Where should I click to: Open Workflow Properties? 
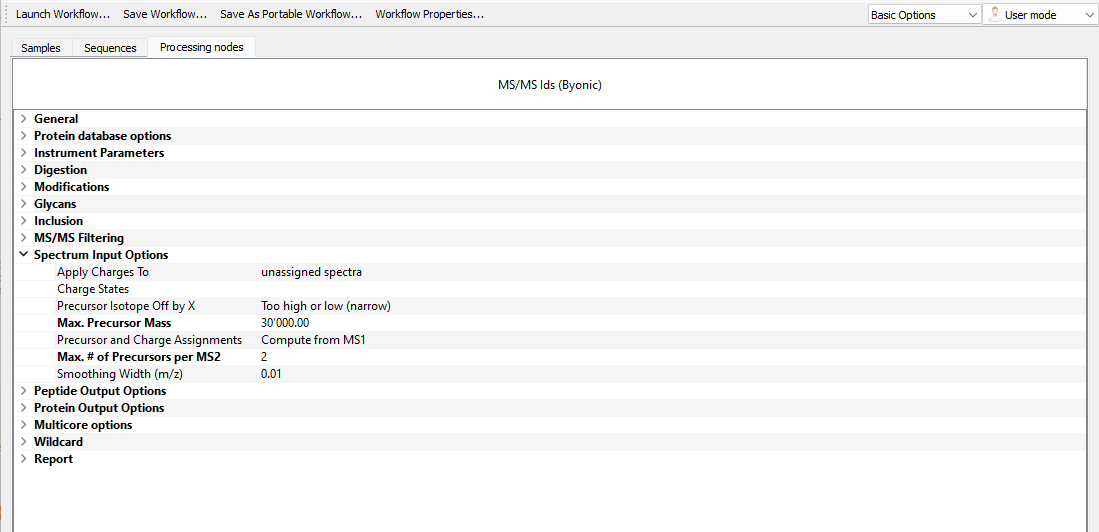point(430,14)
